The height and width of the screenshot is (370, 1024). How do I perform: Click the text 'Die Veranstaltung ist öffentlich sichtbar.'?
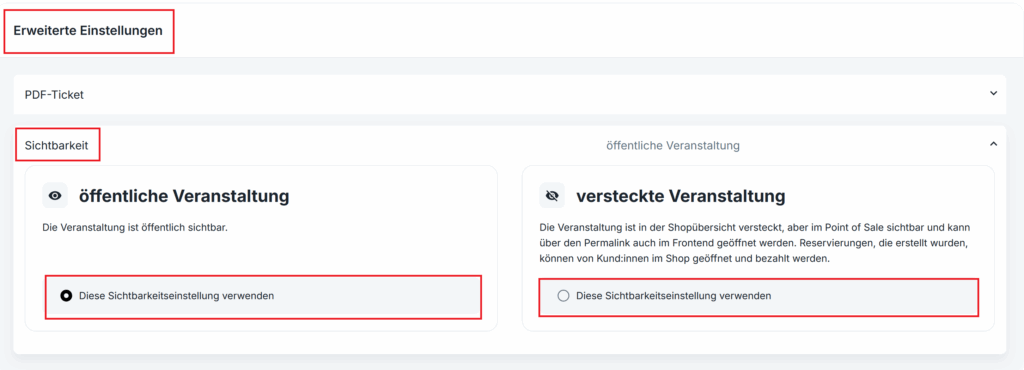pyautogui.click(x=130, y=228)
